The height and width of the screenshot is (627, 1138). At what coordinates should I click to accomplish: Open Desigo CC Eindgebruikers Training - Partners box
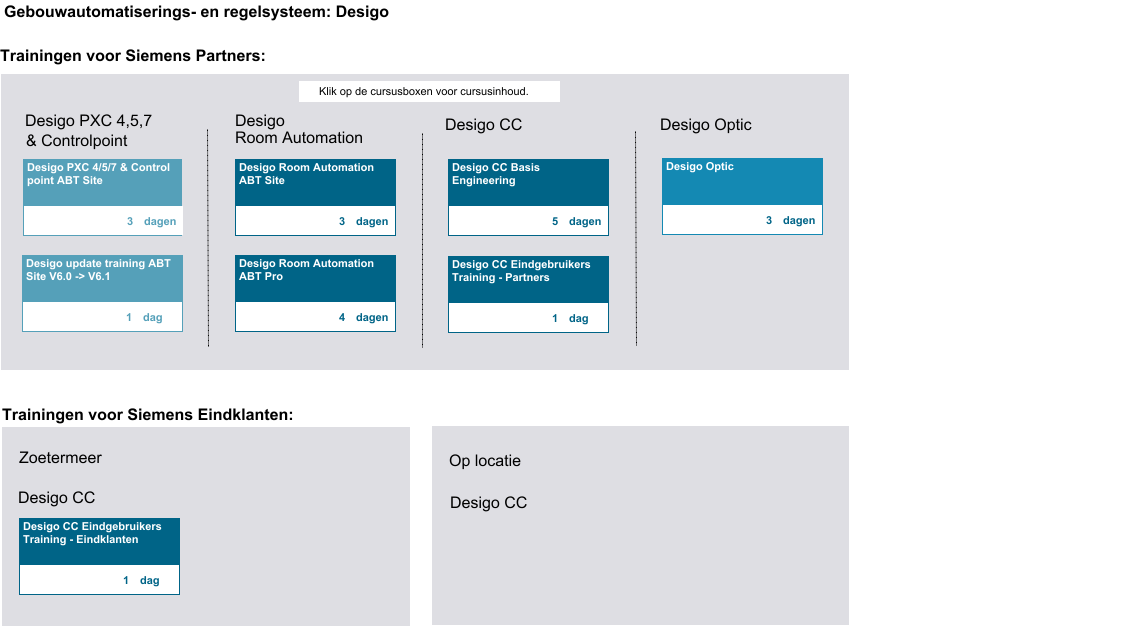(528, 280)
